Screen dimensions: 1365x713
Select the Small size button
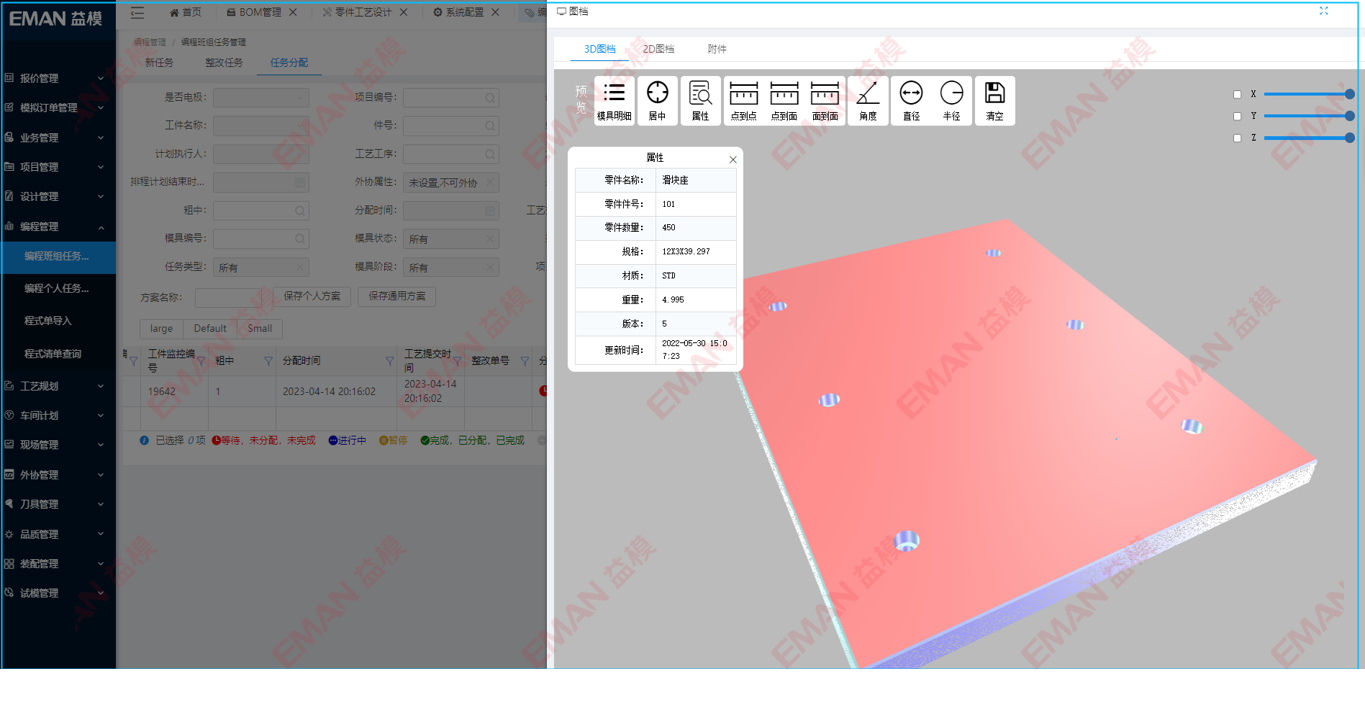(259, 328)
